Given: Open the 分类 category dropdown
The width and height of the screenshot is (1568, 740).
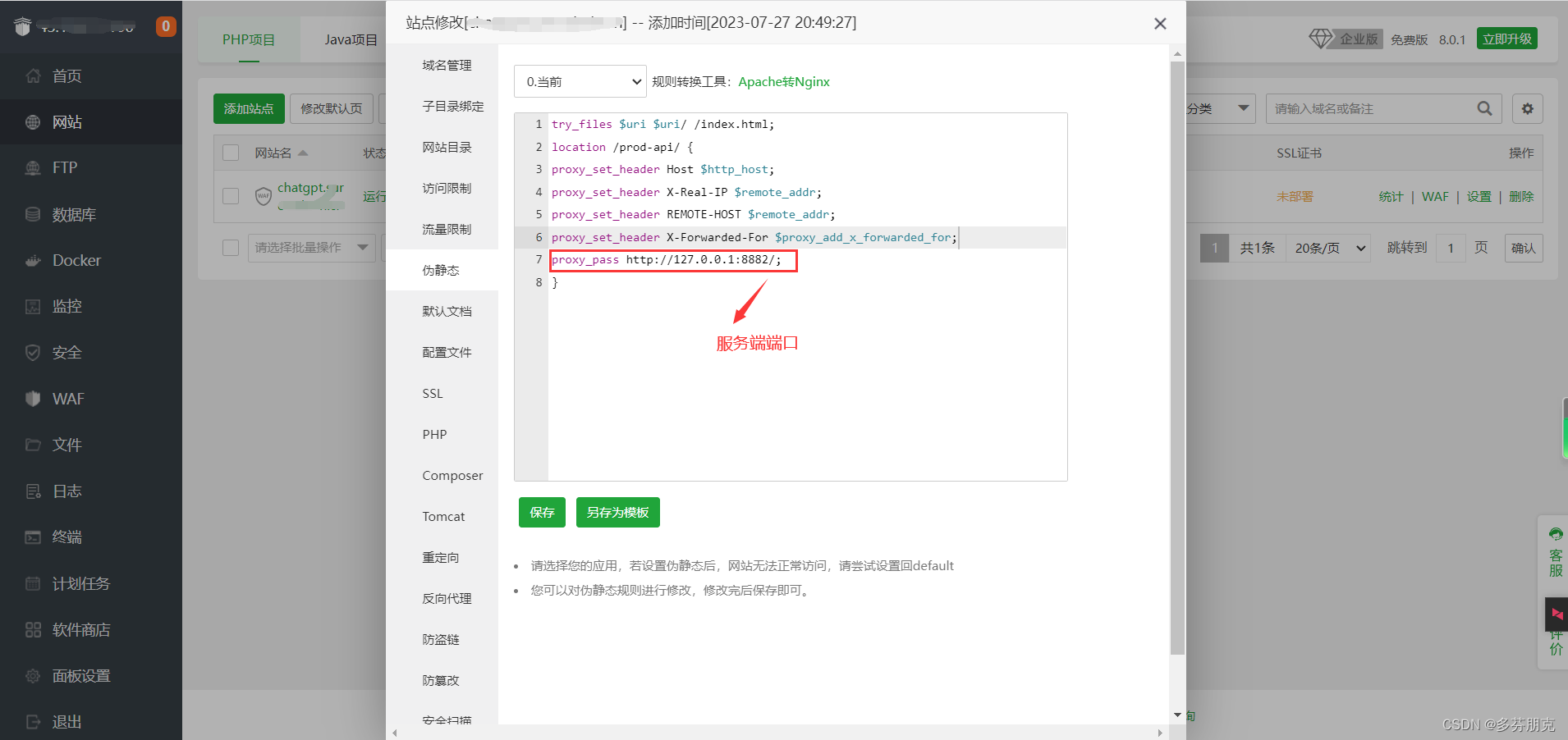Looking at the screenshot, I should pos(1221,108).
